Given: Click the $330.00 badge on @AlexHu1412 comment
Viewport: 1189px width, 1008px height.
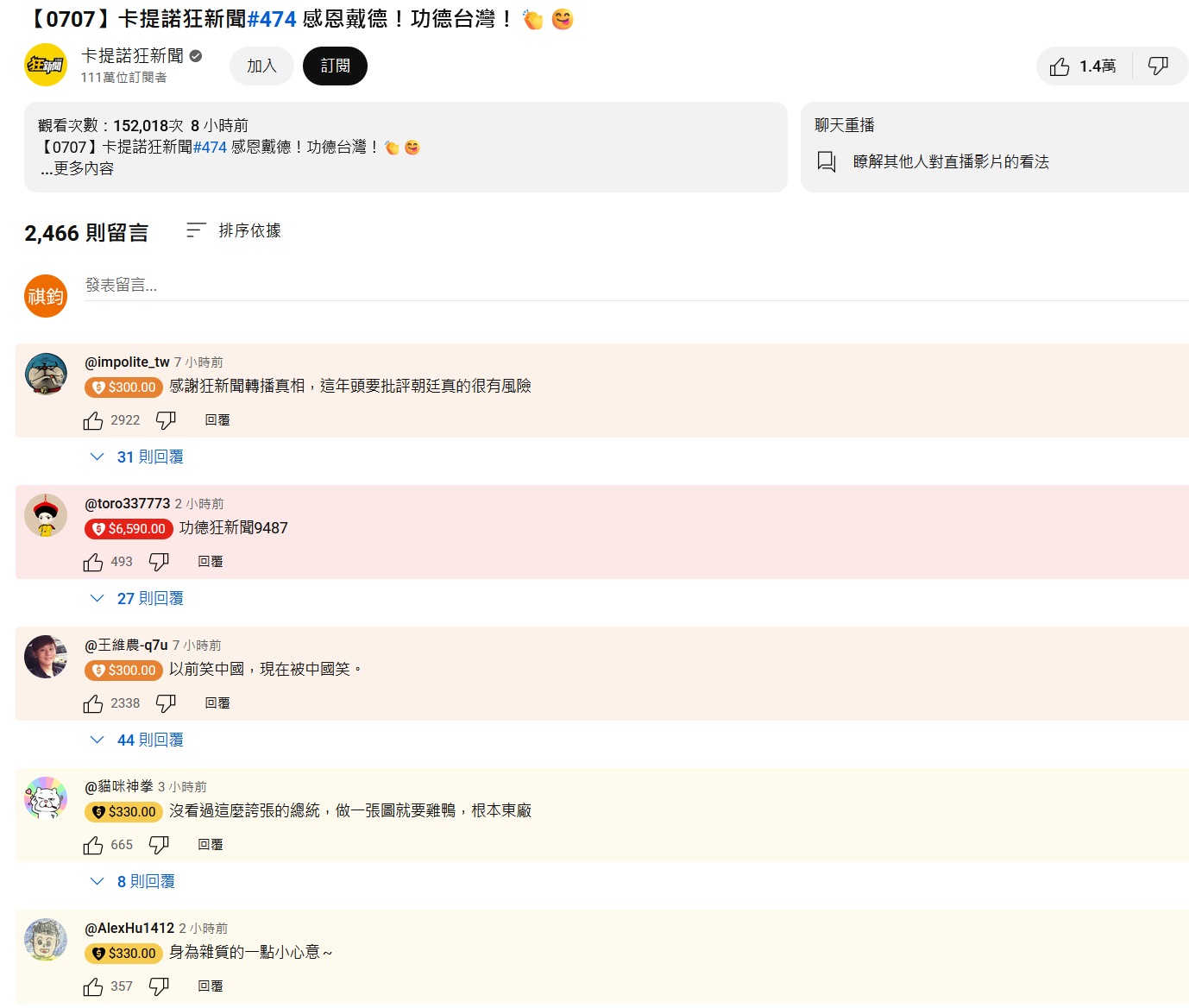Looking at the screenshot, I should [123, 954].
